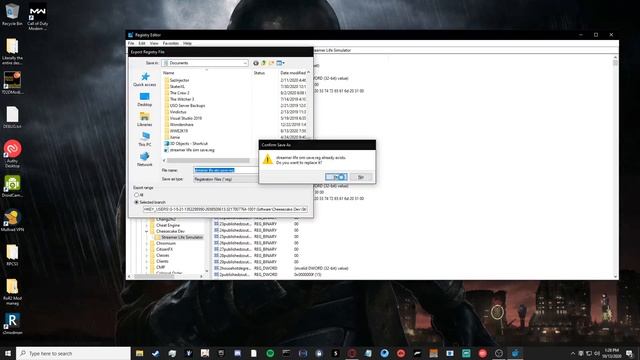
Task: Decline replace with No button
Action: tap(361, 177)
